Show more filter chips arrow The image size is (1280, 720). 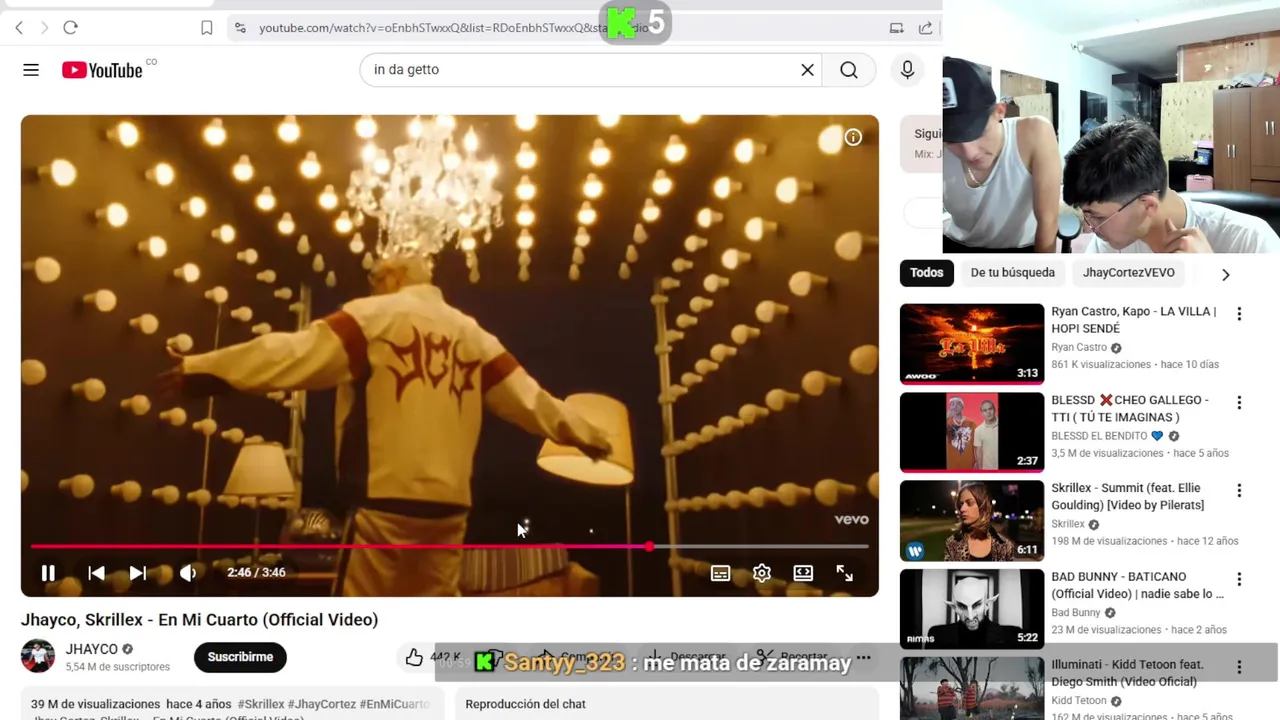pos(1225,274)
